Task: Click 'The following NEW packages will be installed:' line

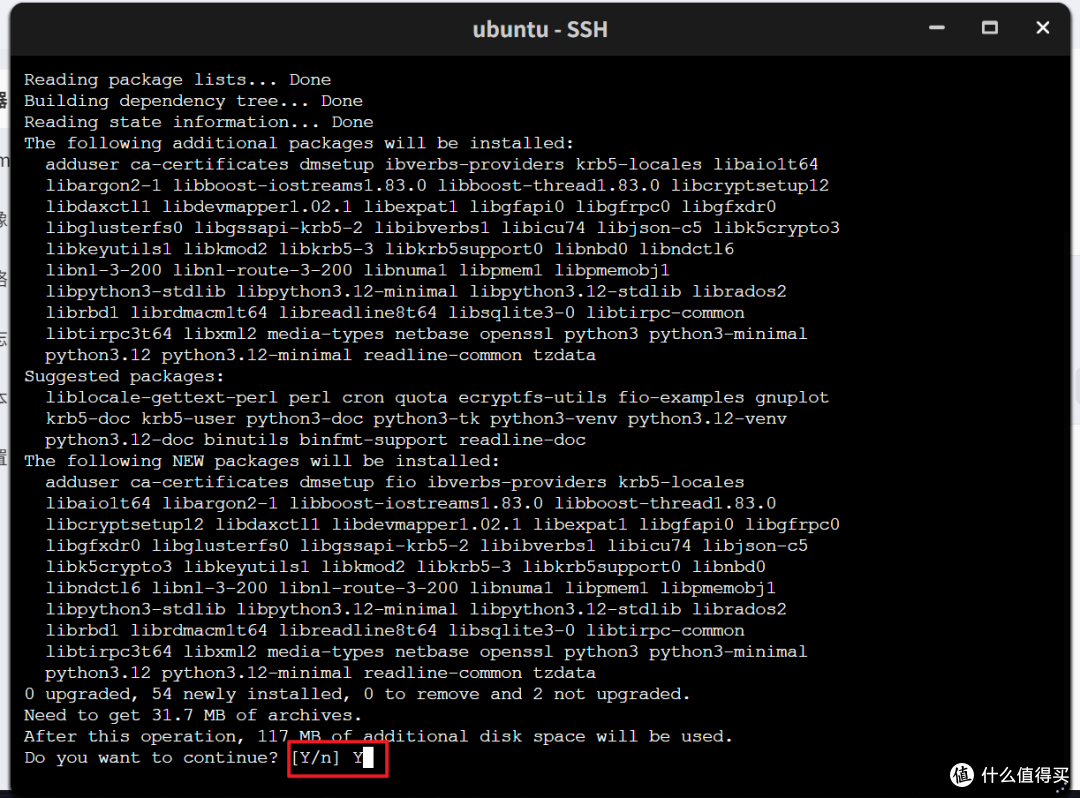Action: tap(262, 461)
